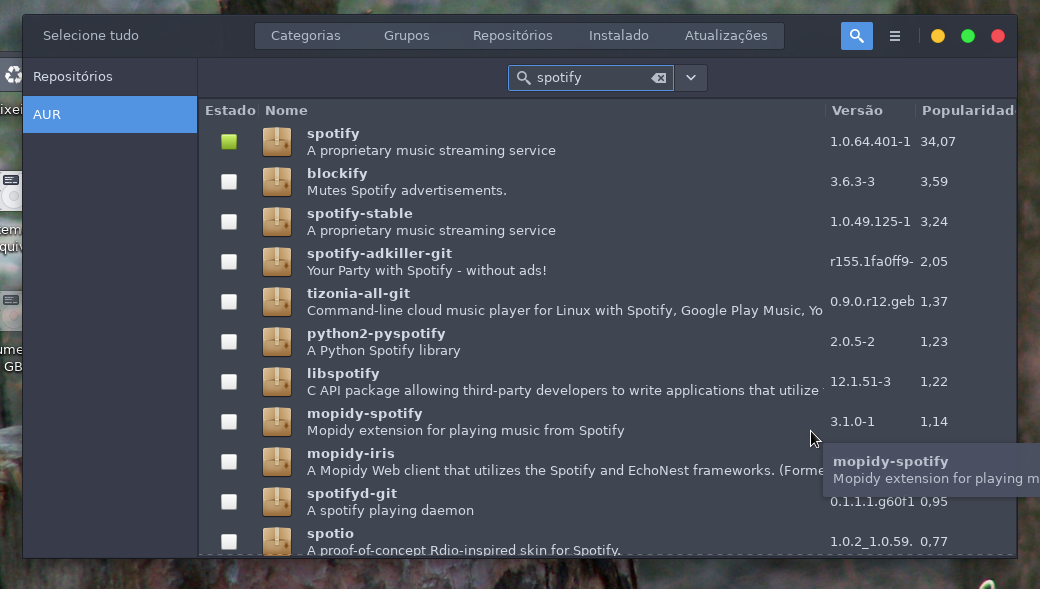Sort by the Nome column header
This screenshot has height=589, width=1040.
286,110
